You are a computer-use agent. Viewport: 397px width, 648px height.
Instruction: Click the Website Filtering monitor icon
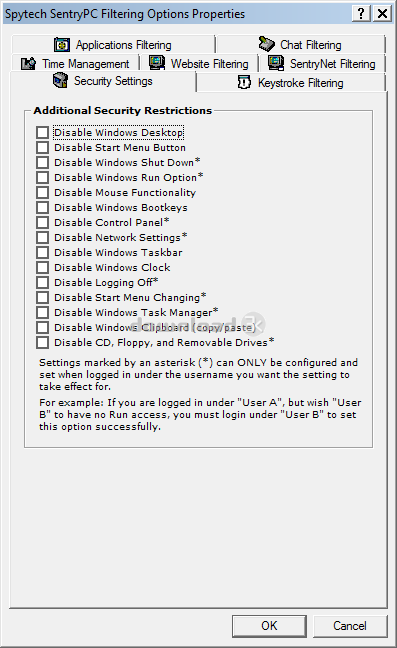[x=157, y=63]
